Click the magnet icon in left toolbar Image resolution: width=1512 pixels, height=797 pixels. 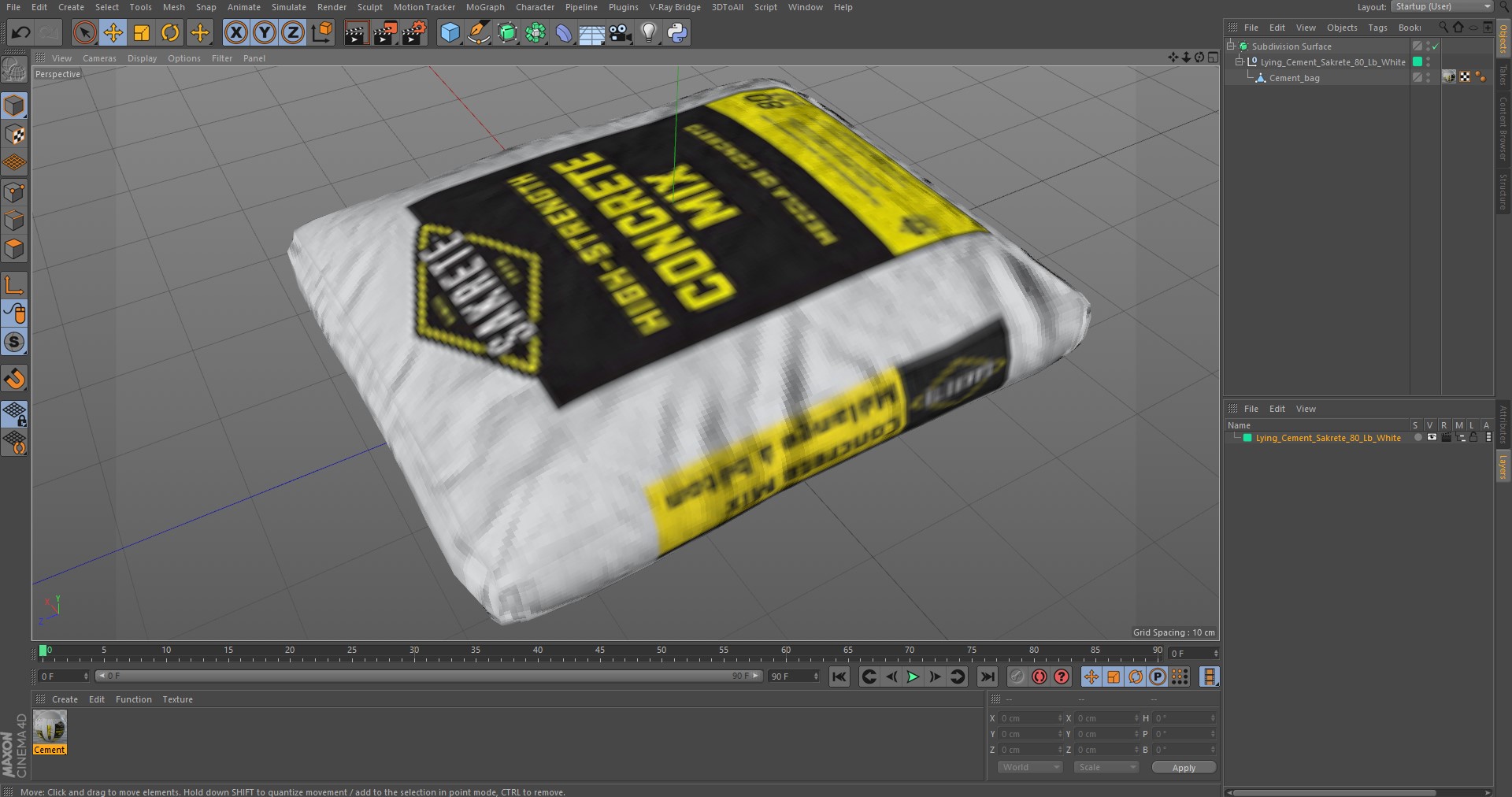pos(14,379)
